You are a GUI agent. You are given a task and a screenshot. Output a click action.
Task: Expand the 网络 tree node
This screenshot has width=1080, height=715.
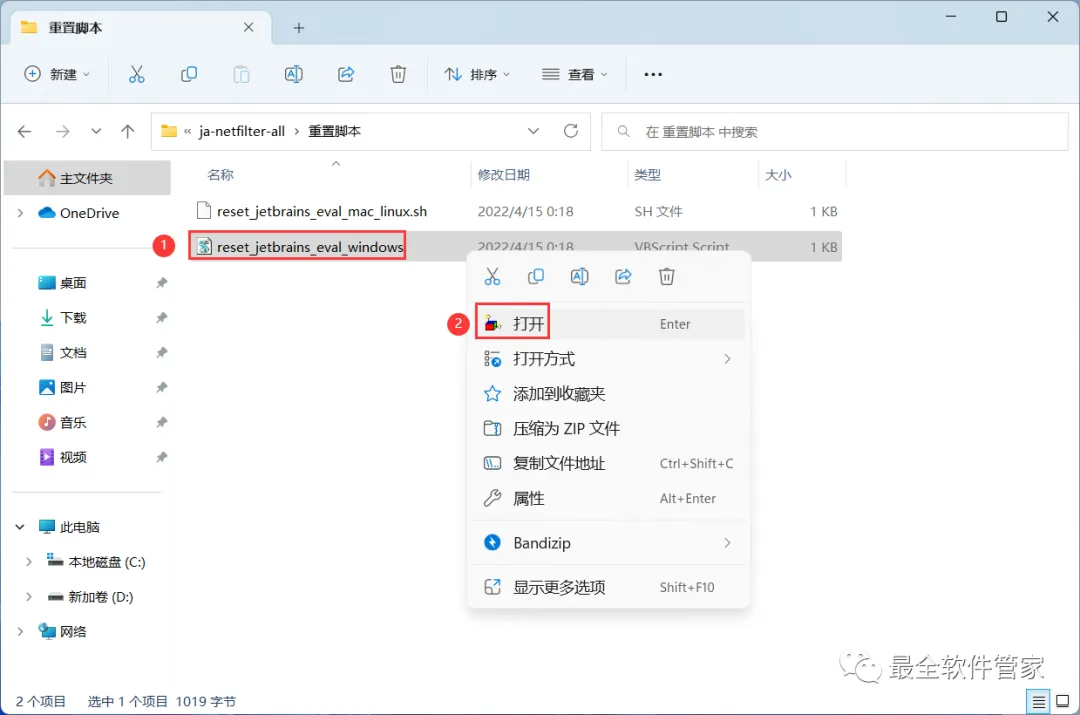pyautogui.click(x=20, y=632)
